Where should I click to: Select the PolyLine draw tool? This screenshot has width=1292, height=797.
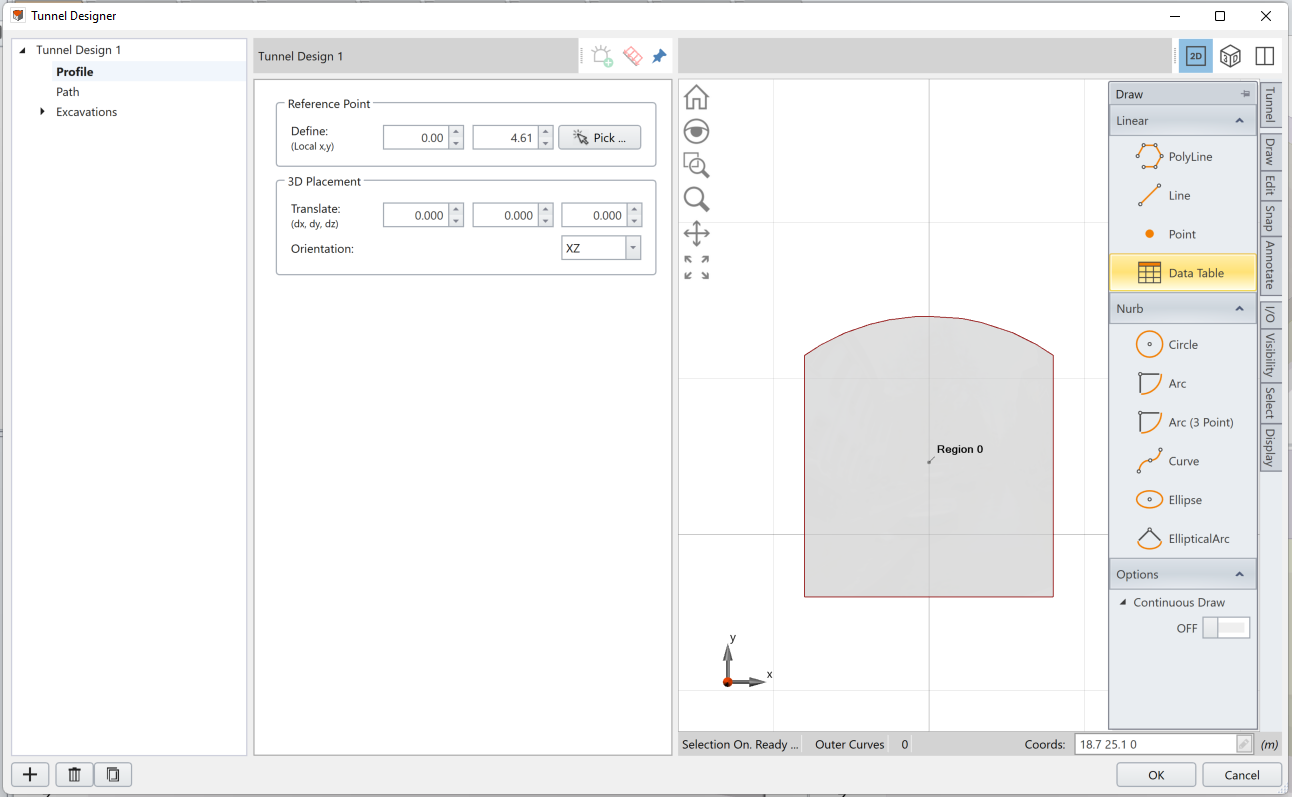pyautogui.click(x=1183, y=157)
